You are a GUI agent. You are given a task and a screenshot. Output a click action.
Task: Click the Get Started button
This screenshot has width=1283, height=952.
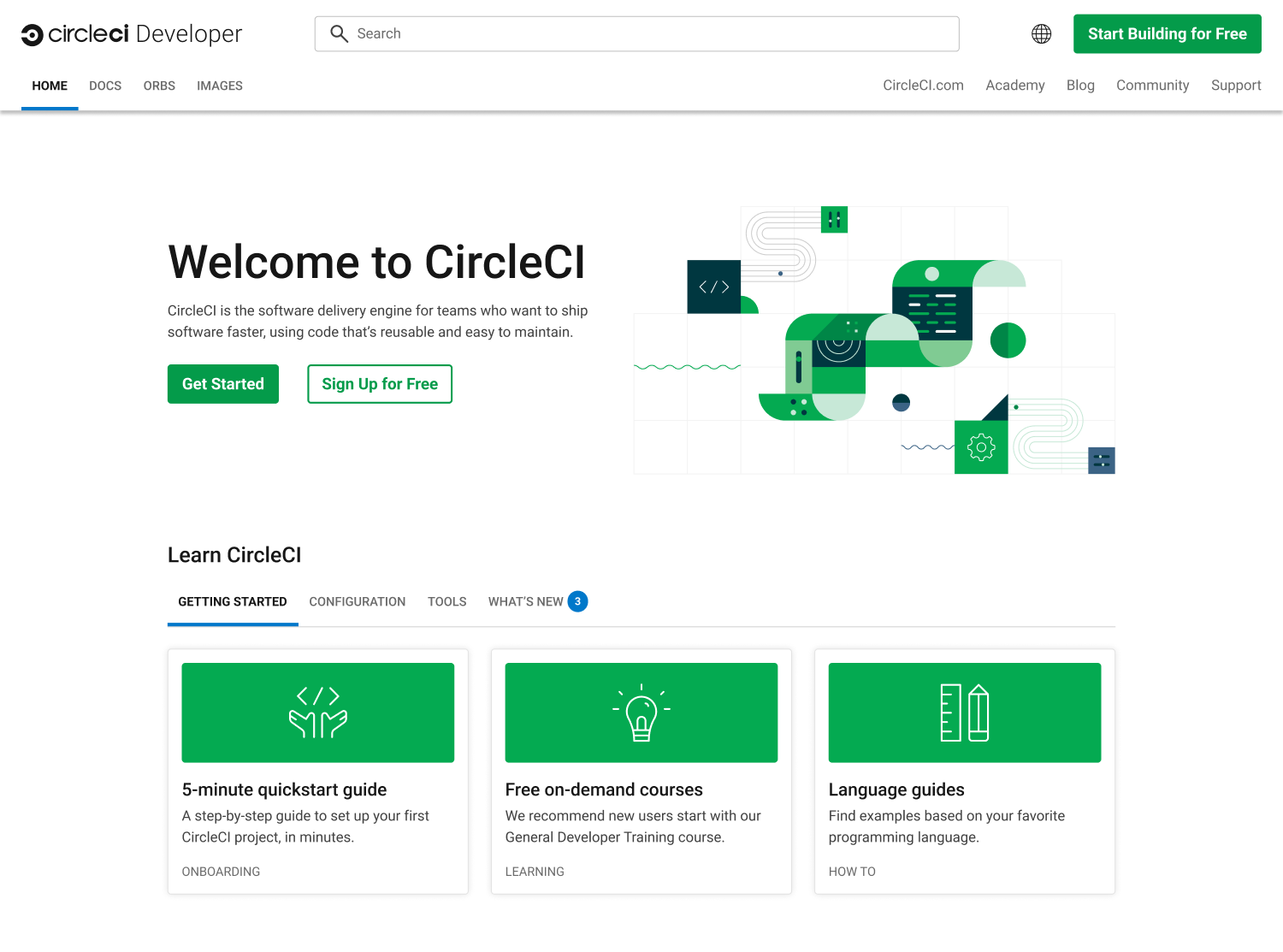(x=223, y=384)
